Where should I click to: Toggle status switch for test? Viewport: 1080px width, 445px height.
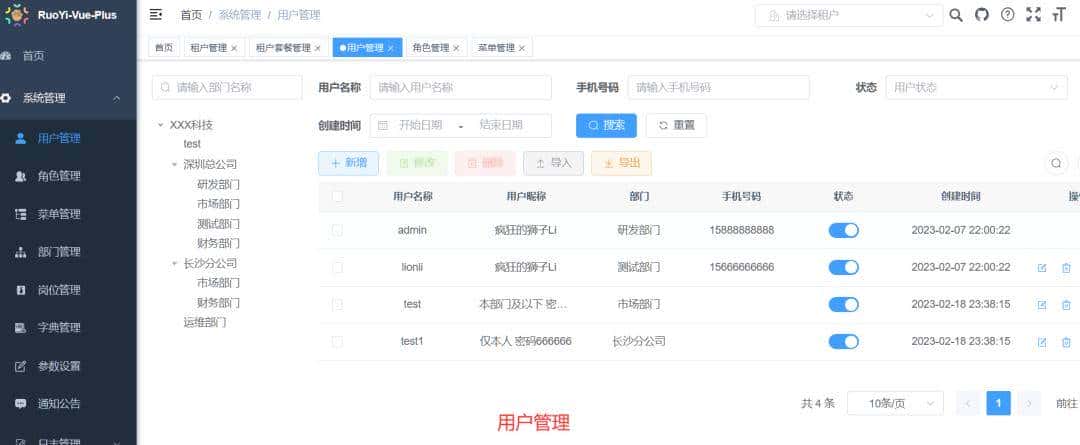tap(844, 304)
